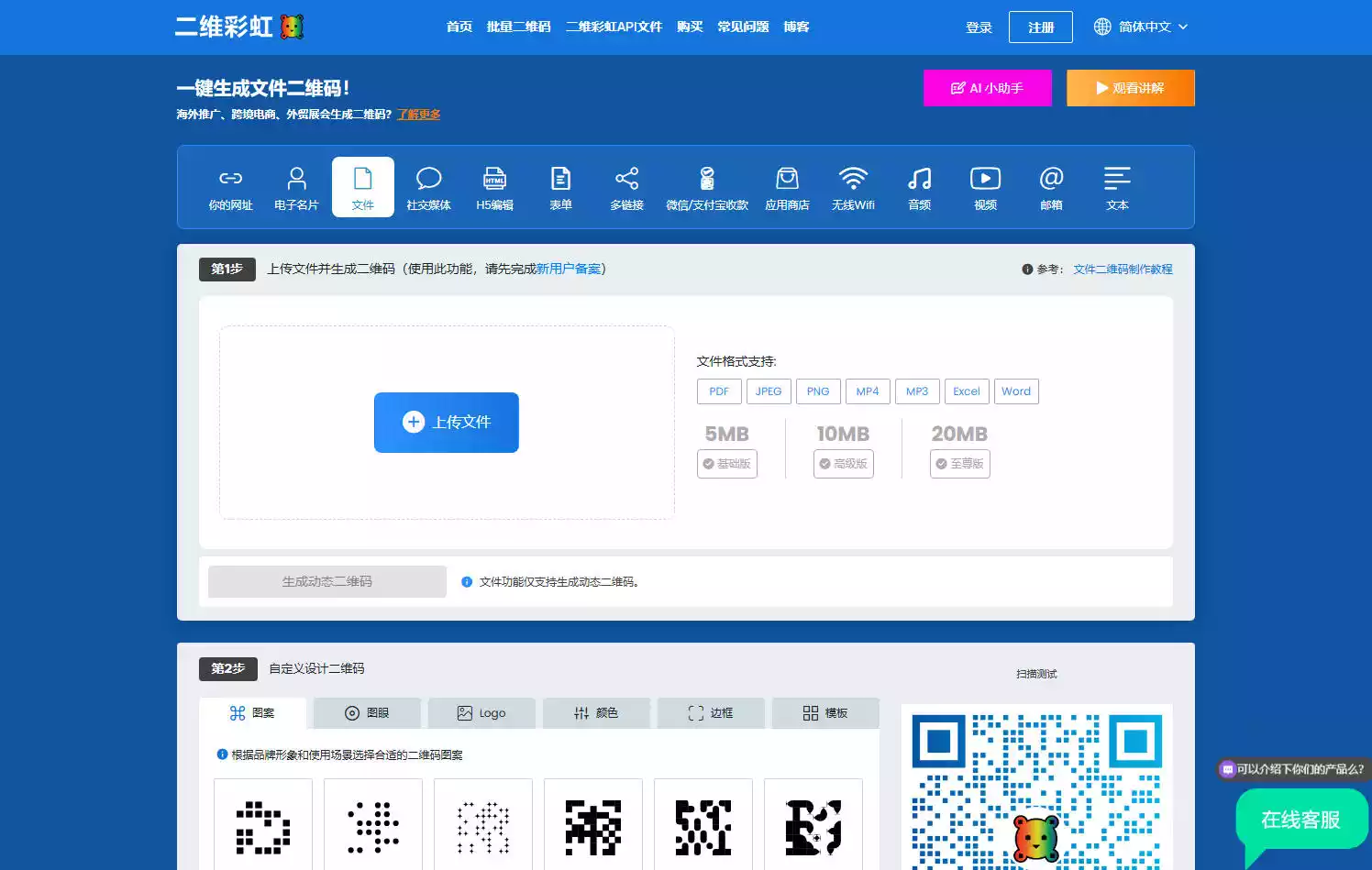Click the globe language icon
Image resolution: width=1372 pixels, height=870 pixels.
coord(1102,27)
